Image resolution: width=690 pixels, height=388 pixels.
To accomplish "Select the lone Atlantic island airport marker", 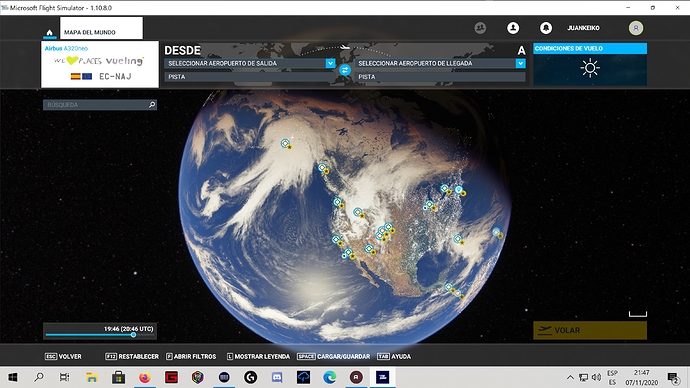I will 497,233.
